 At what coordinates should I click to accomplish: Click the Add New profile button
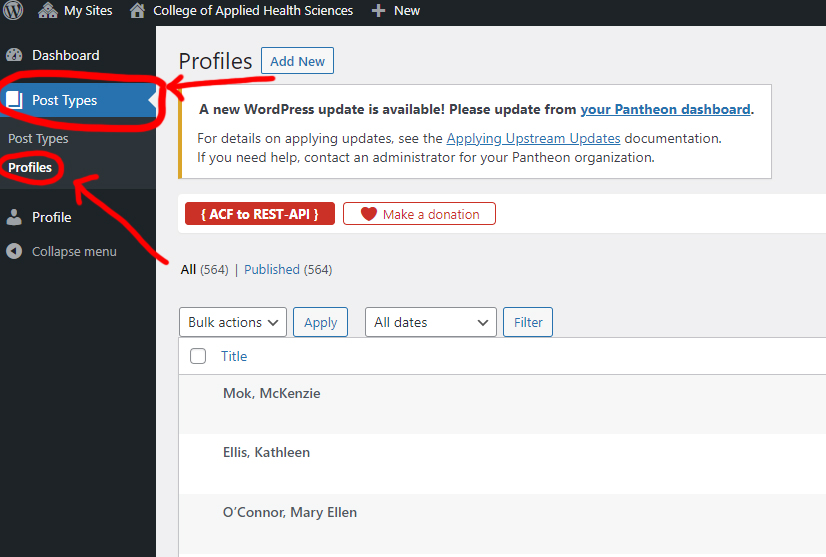point(298,61)
